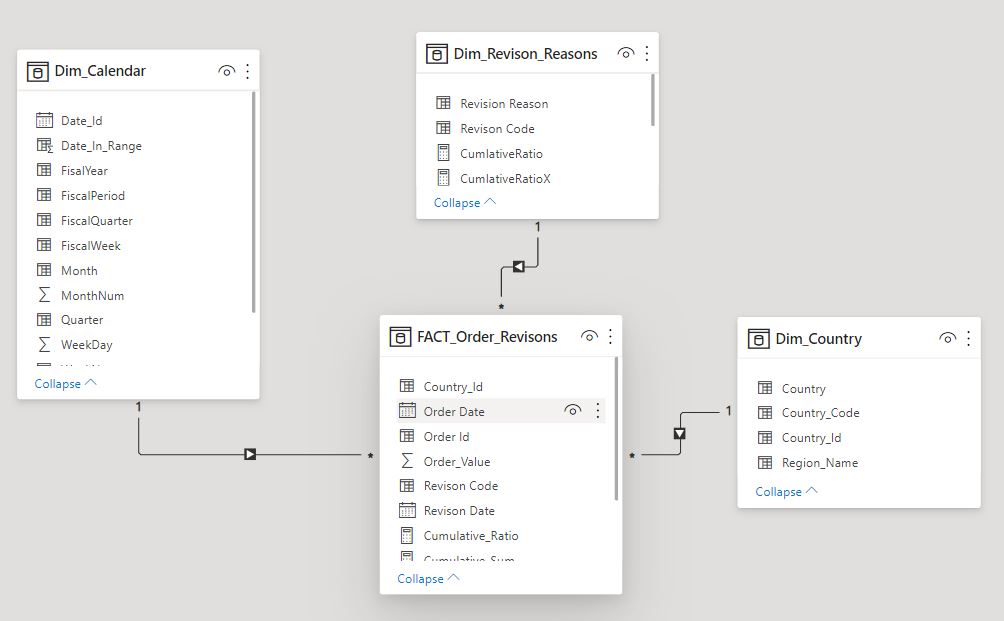Viewport: 1004px width, 621px height.
Task: Toggle visibility of the Dim_Calendar table
Action: pyautogui.click(x=226, y=71)
